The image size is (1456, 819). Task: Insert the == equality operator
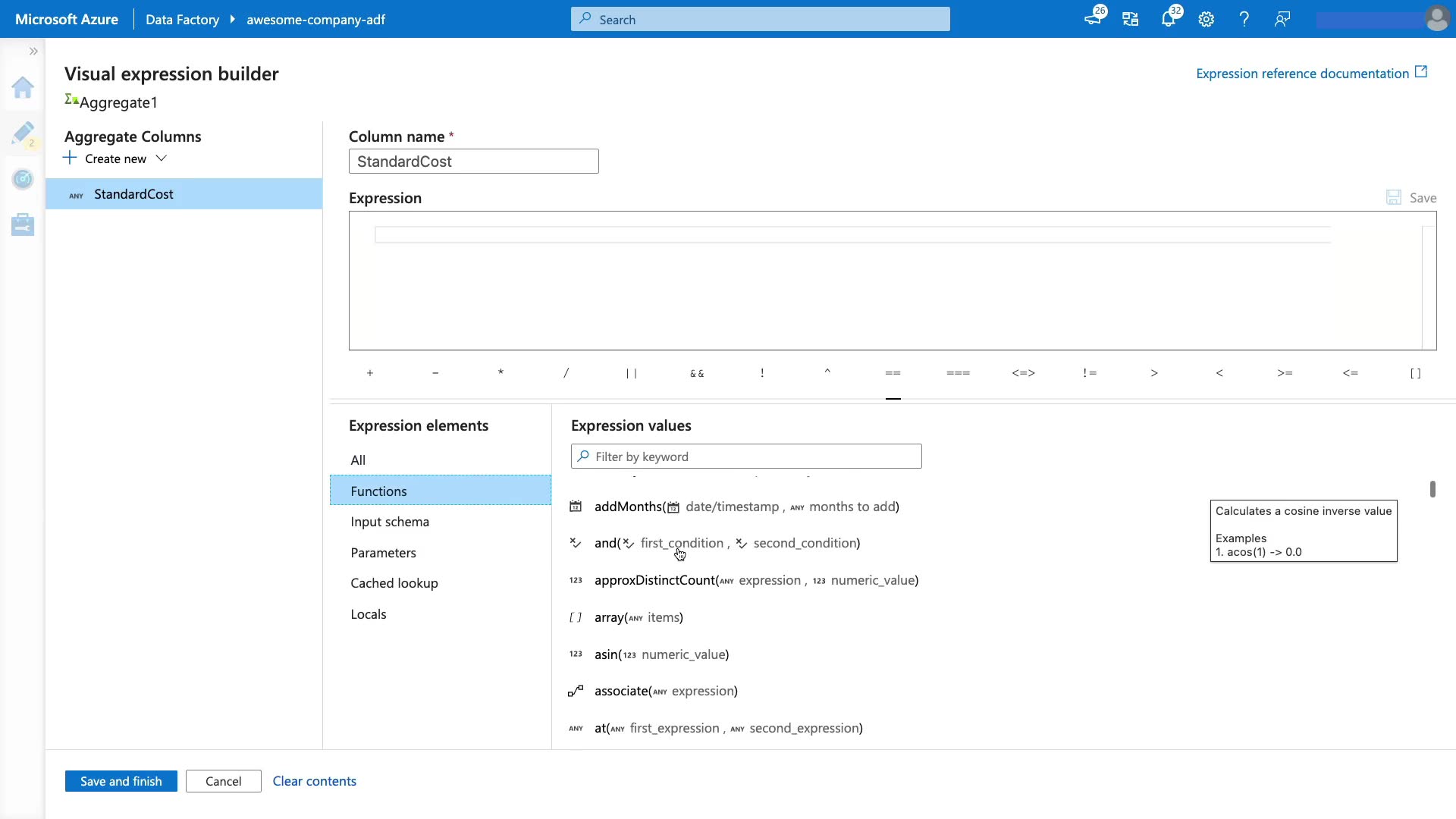(893, 373)
